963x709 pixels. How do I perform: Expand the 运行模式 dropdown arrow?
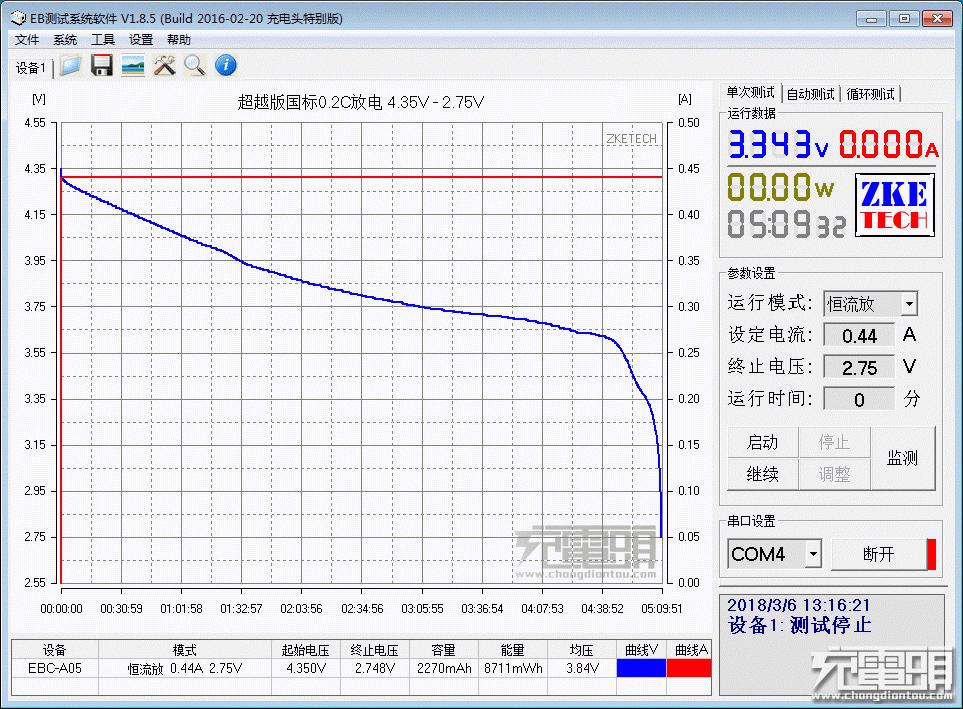pos(909,304)
